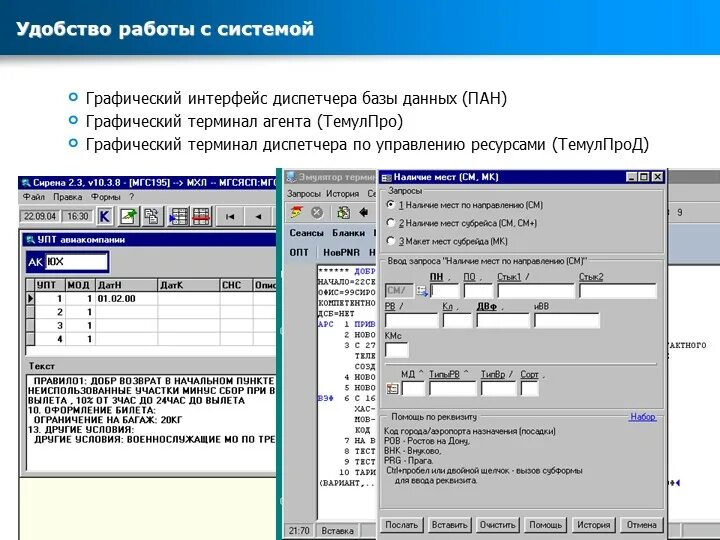Click the list icon beside the МД field
Screen dimensions: 720x540
(393, 388)
